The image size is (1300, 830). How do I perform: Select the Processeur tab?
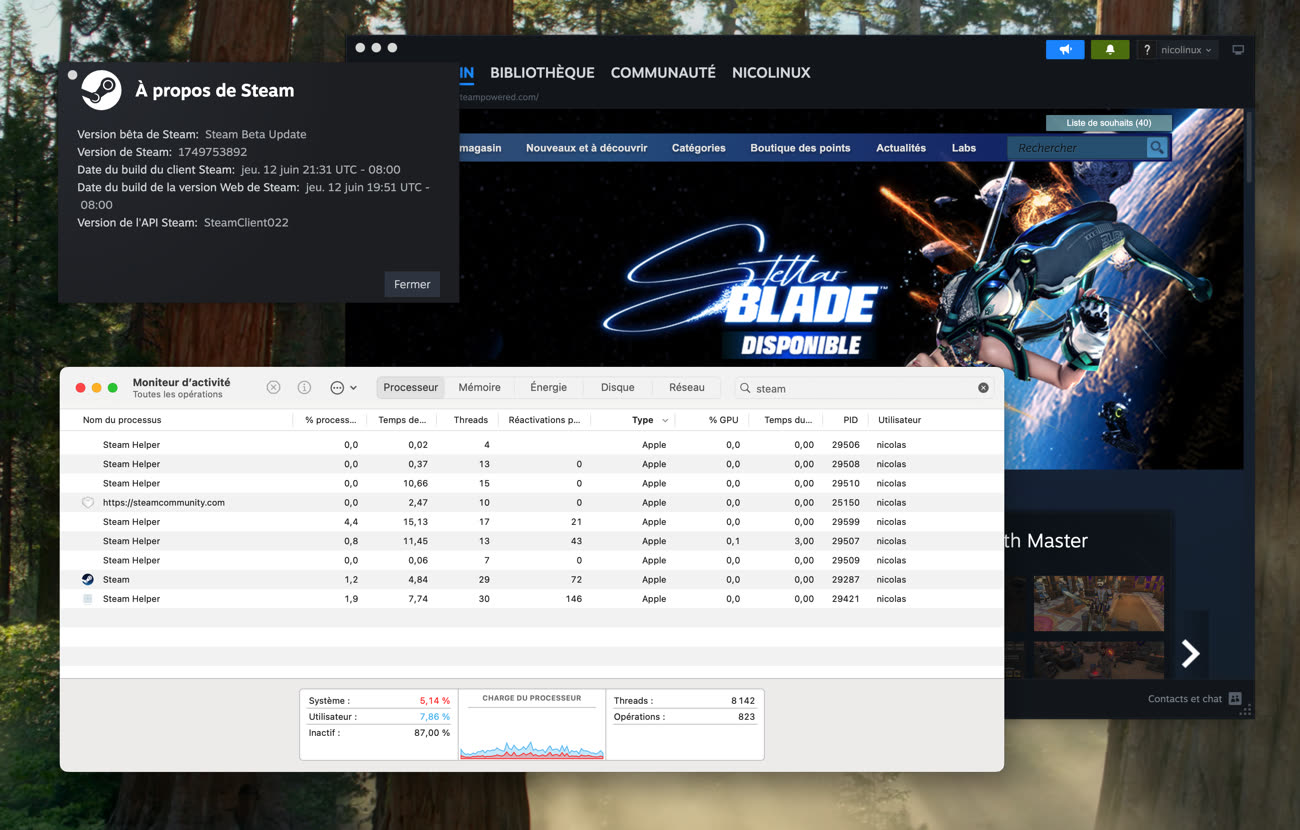[x=411, y=387]
